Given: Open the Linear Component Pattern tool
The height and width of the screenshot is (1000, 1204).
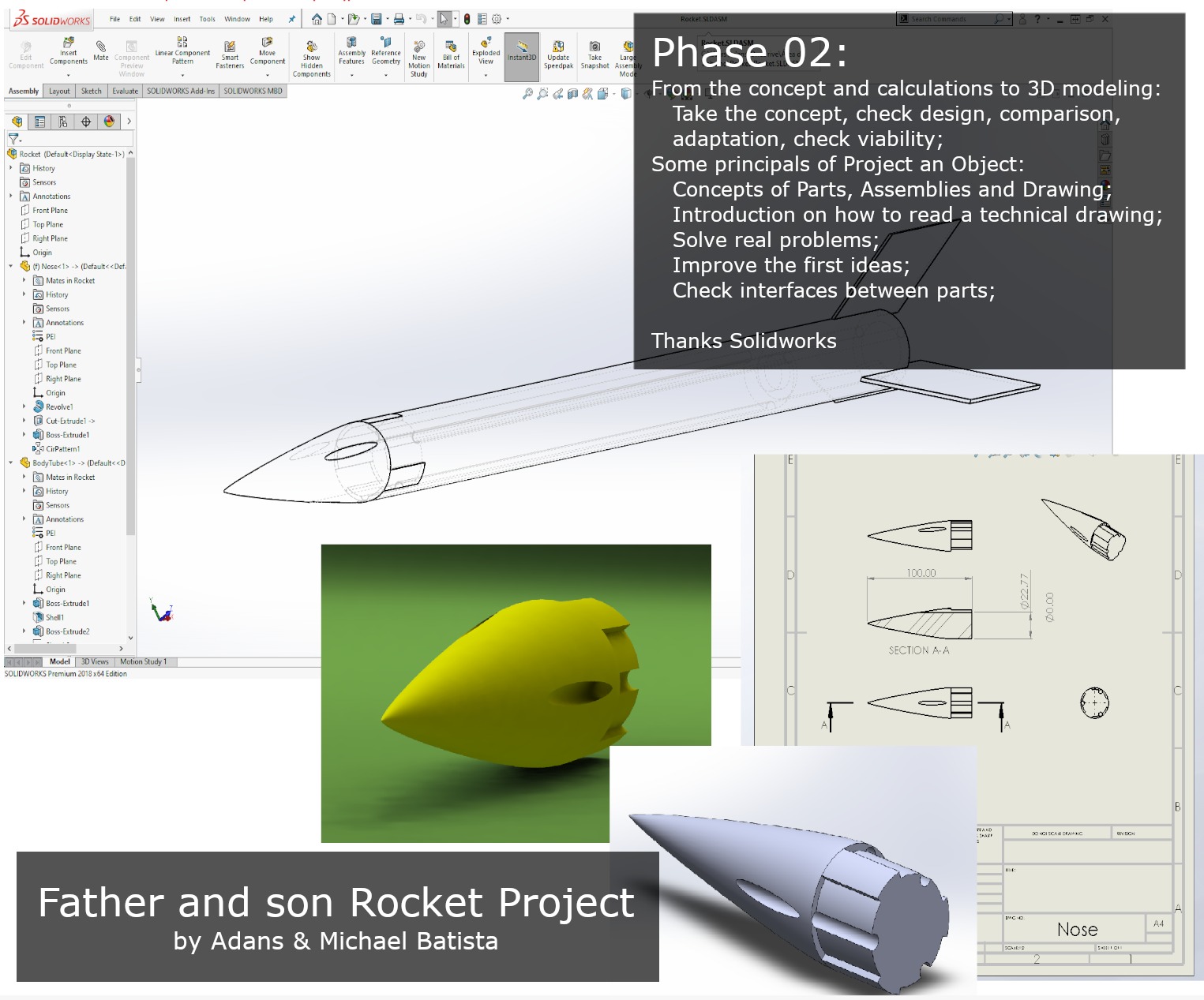Looking at the screenshot, I should click(182, 51).
